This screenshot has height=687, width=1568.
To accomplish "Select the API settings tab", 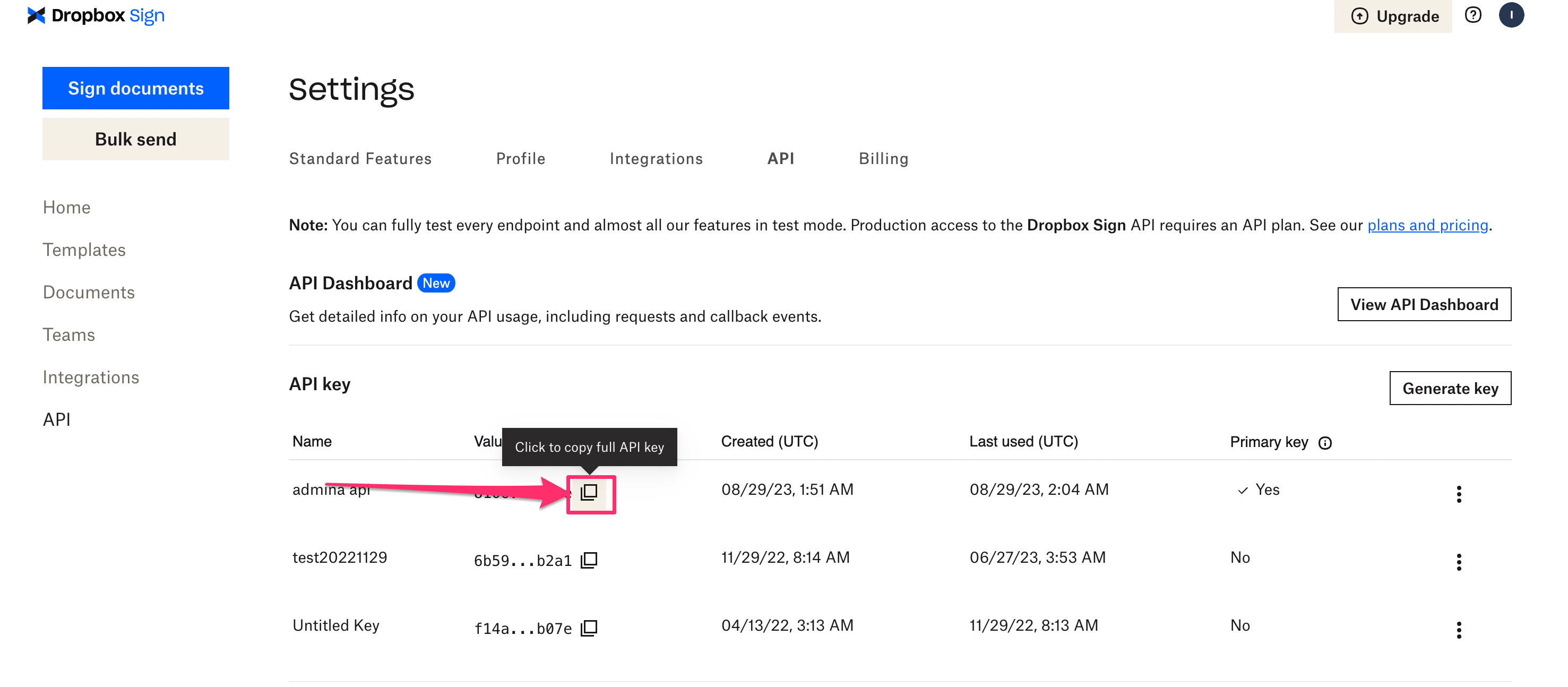I will (780, 159).
